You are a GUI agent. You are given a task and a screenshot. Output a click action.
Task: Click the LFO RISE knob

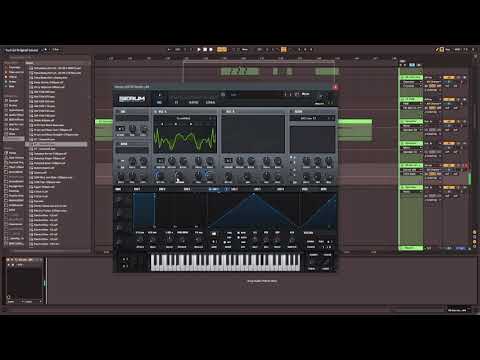[266, 240]
